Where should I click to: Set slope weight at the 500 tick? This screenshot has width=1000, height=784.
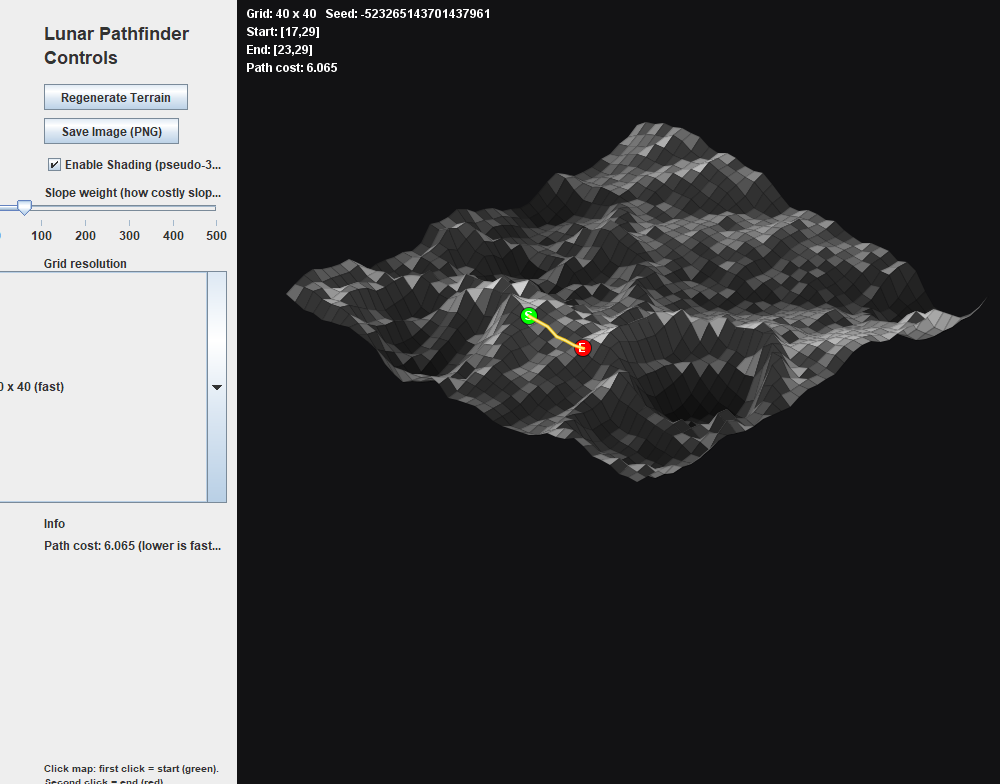(216, 208)
